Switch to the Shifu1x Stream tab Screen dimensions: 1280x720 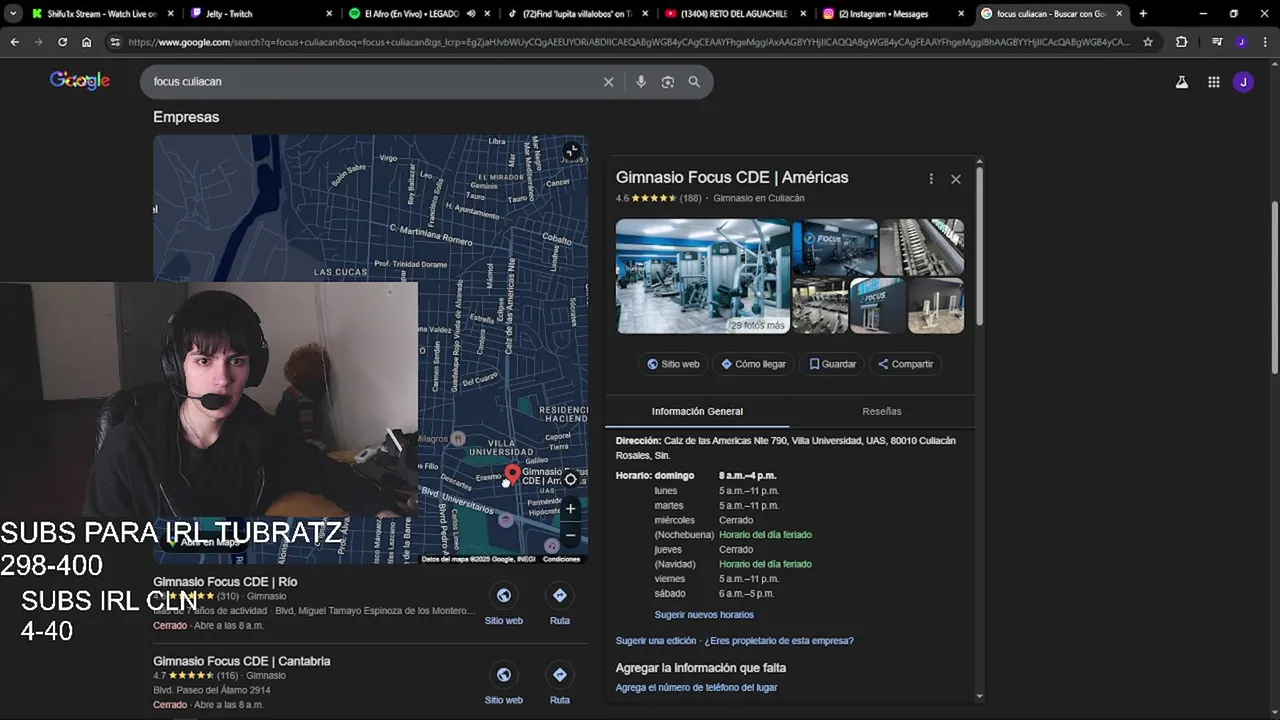point(103,14)
